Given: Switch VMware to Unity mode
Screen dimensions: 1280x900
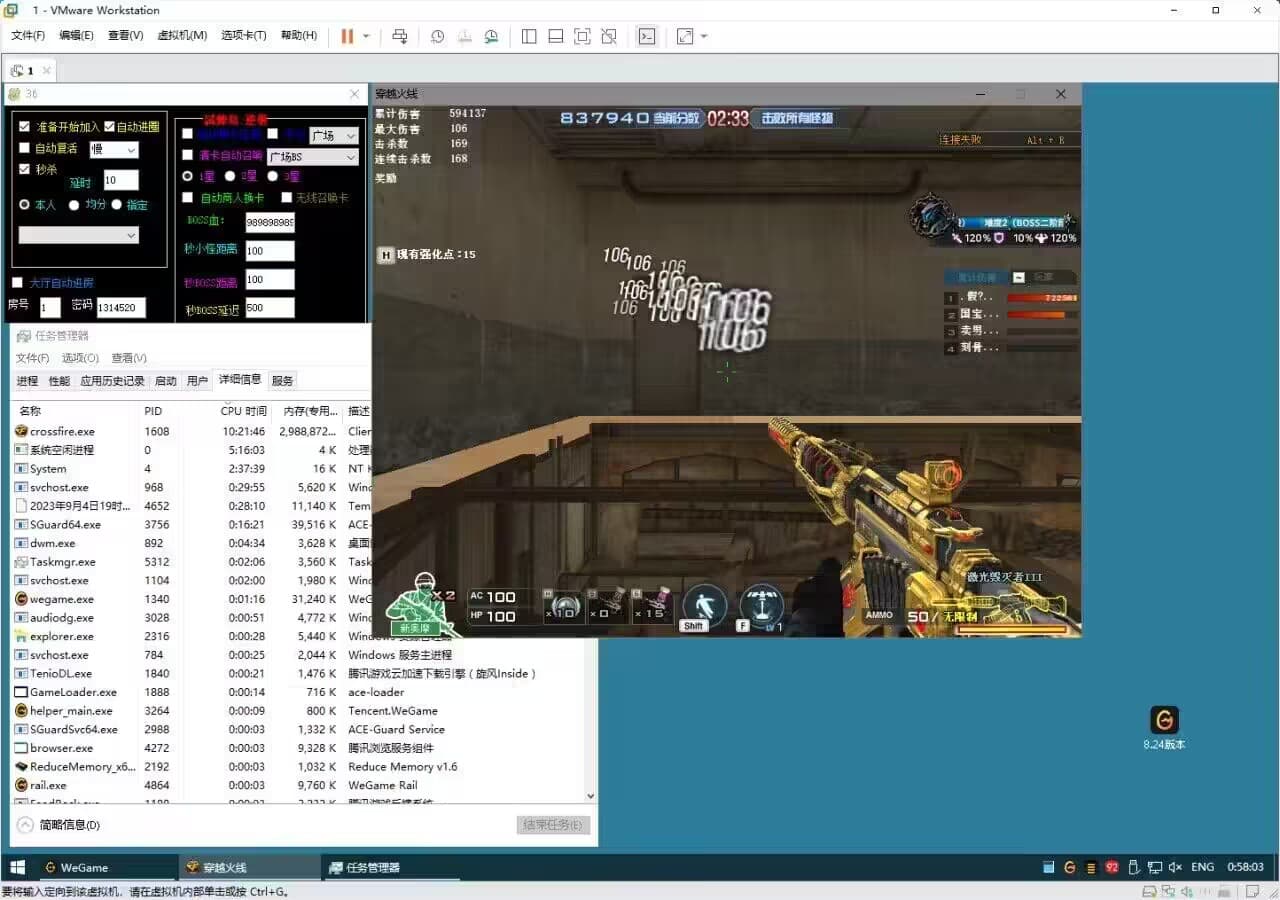Looking at the screenshot, I should (609, 36).
